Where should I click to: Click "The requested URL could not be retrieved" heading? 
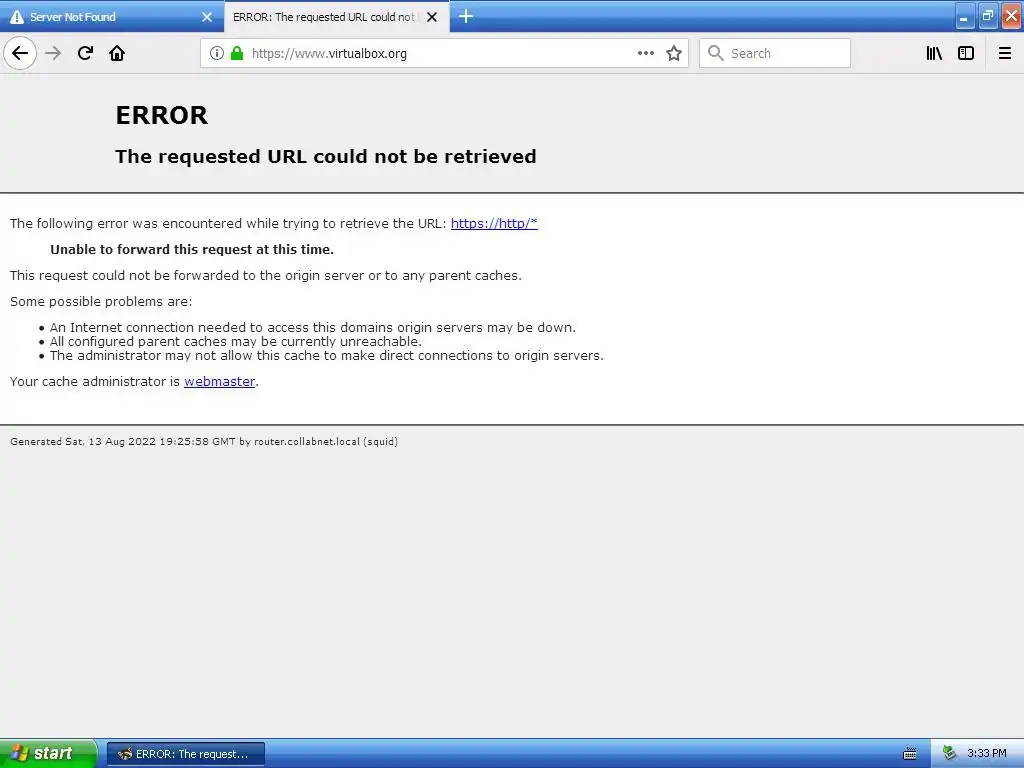pyautogui.click(x=326, y=157)
